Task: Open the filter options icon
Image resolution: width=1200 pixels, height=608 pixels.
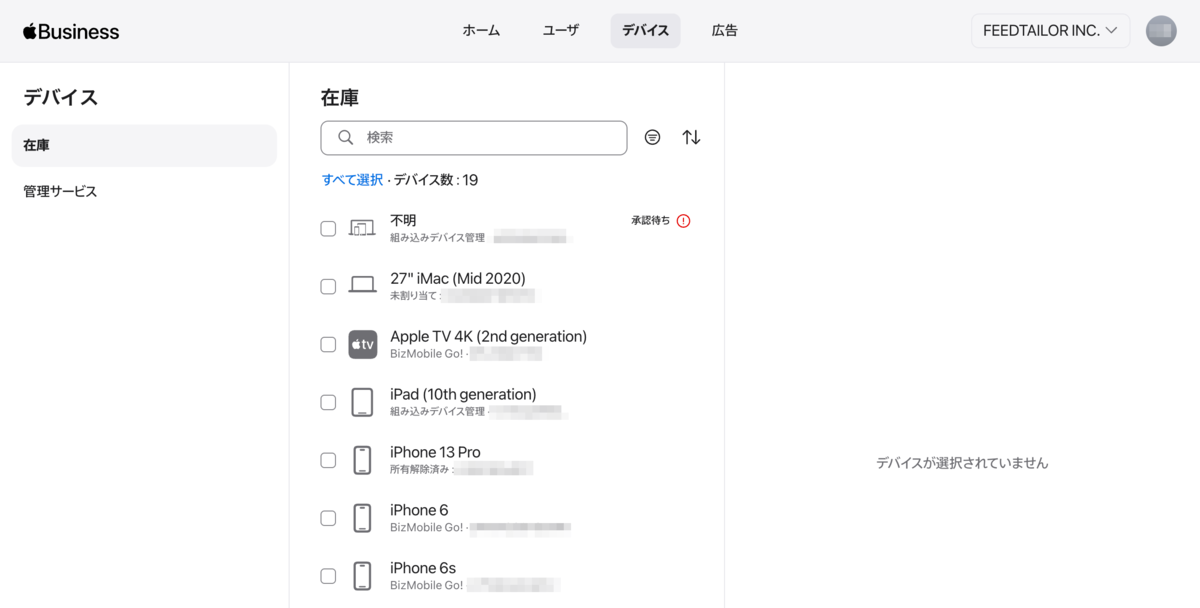Action: 652,138
